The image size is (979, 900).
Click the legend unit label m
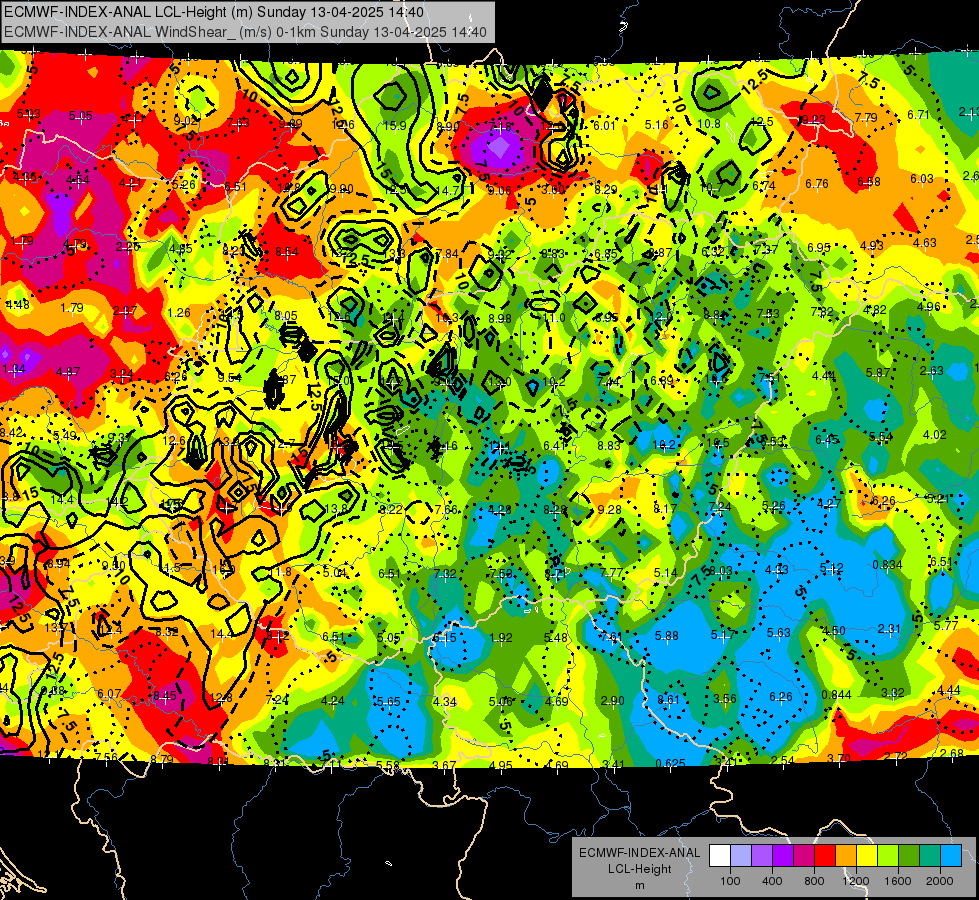(x=639, y=885)
